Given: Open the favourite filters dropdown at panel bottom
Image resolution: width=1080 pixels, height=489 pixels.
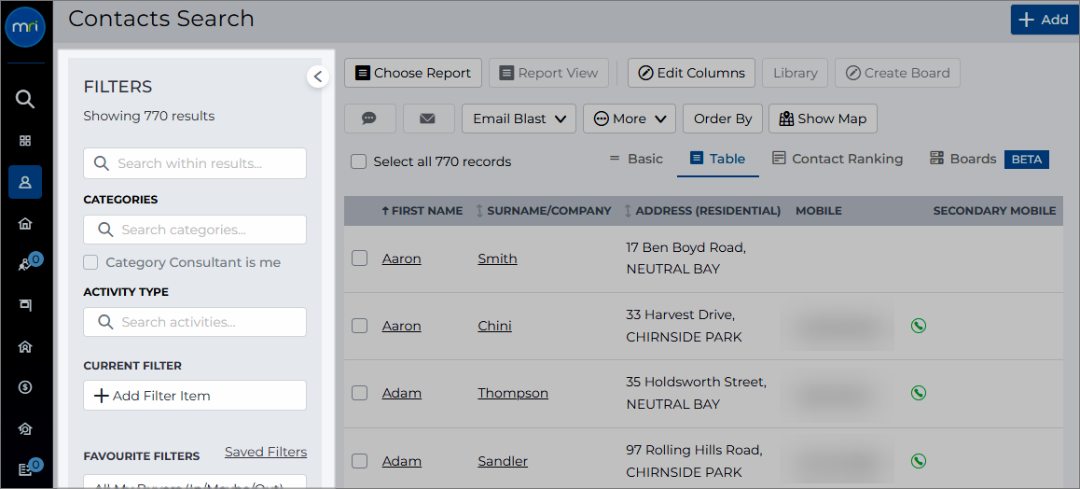Looking at the screenshot, I should [x=195, y=481].
